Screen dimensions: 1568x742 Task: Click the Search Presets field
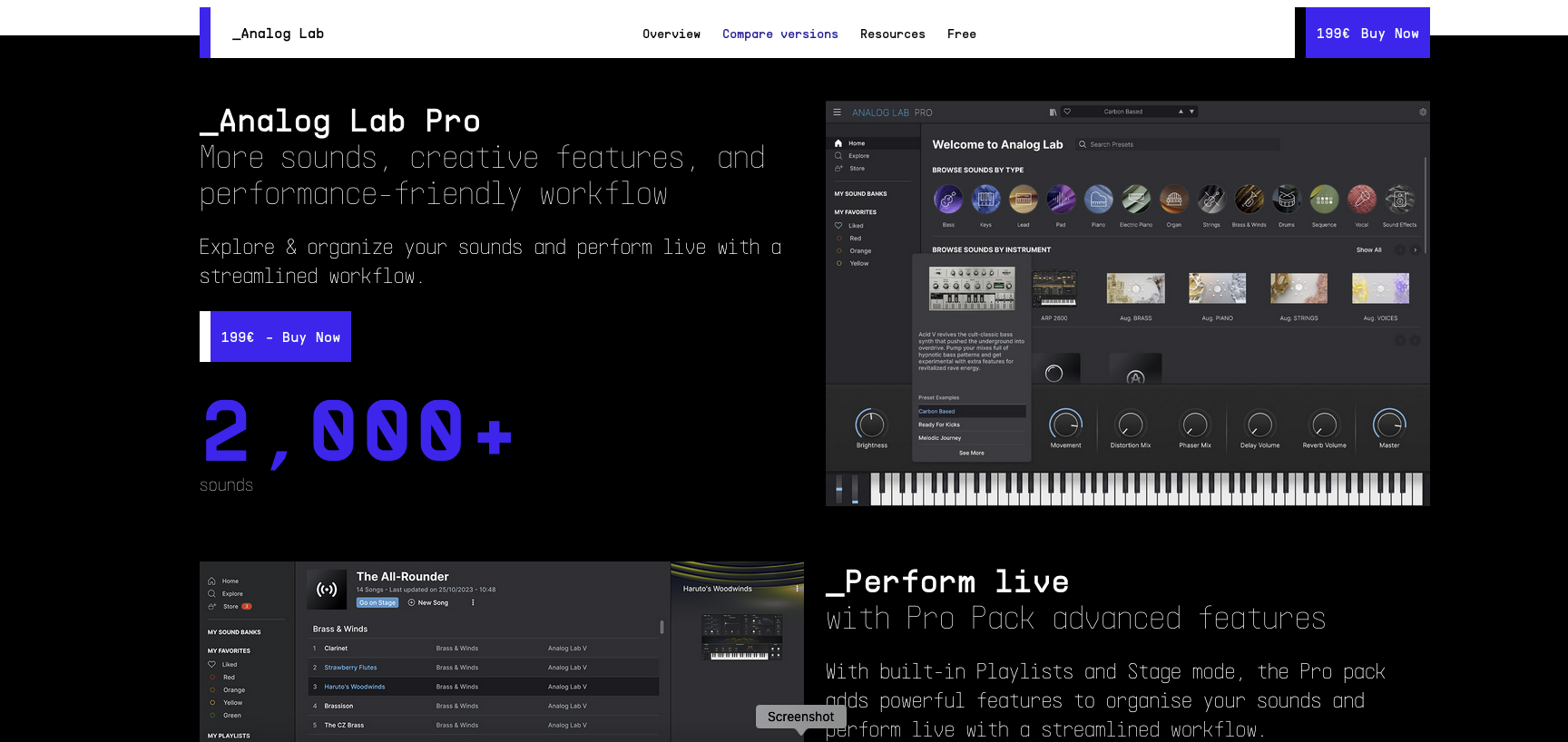[1178, 144]
